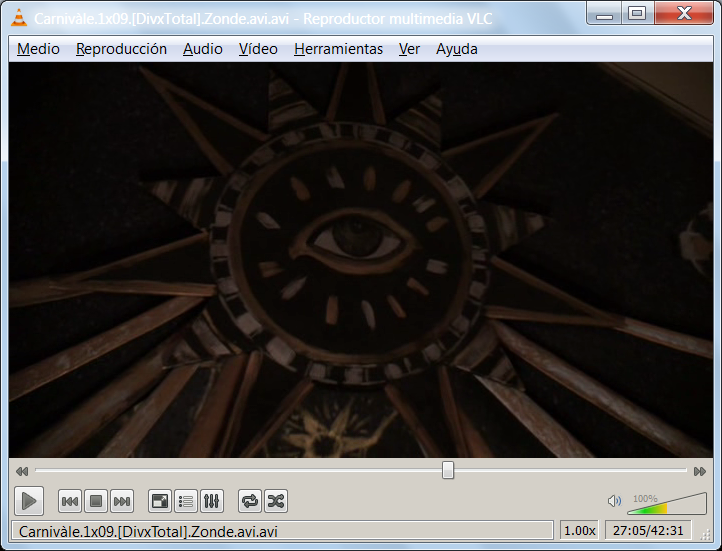Jump forward using the right seek arrows
The height and width of the screenshot is (551, 722).
[699, 471]
